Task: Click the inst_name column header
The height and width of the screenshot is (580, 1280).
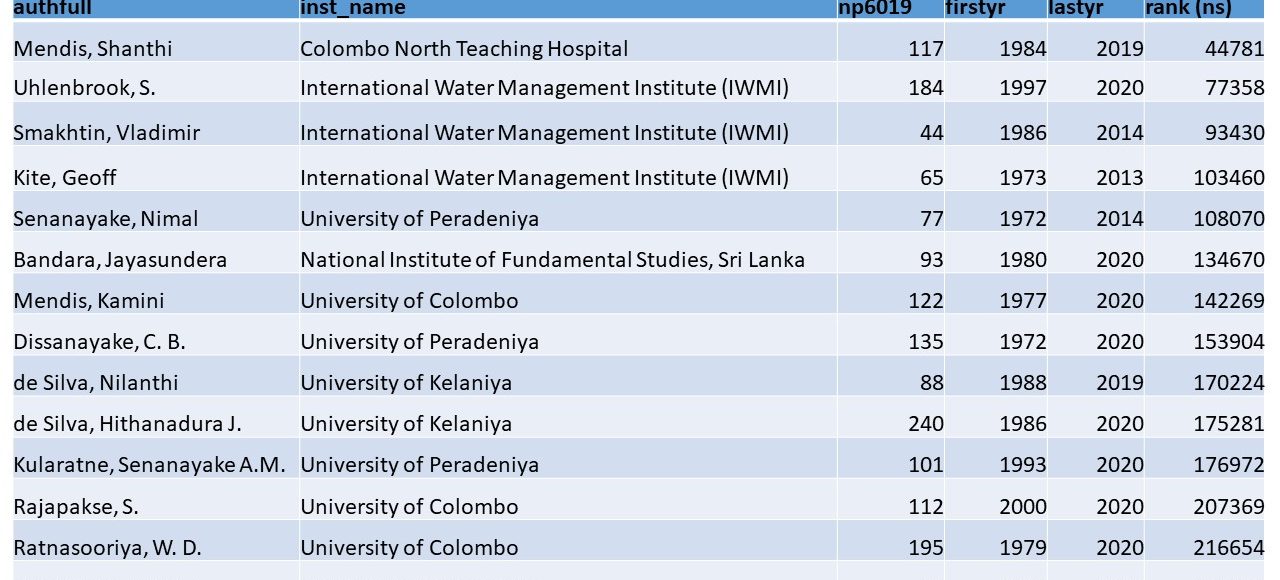Action: pyautogui.click(x=353, y=8)
